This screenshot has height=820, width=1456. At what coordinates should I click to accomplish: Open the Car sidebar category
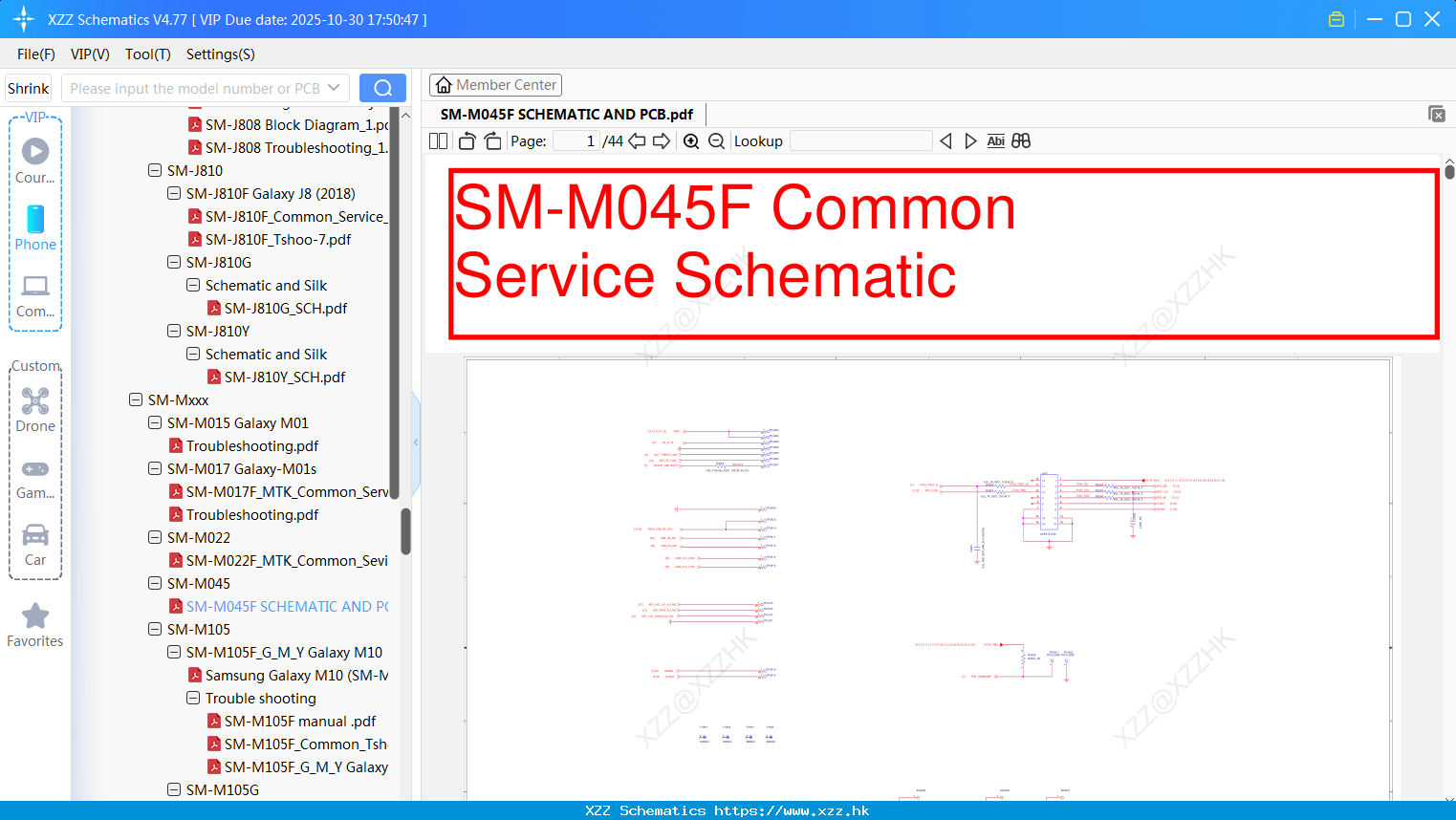pyautogui.click(x=35, y=546)
